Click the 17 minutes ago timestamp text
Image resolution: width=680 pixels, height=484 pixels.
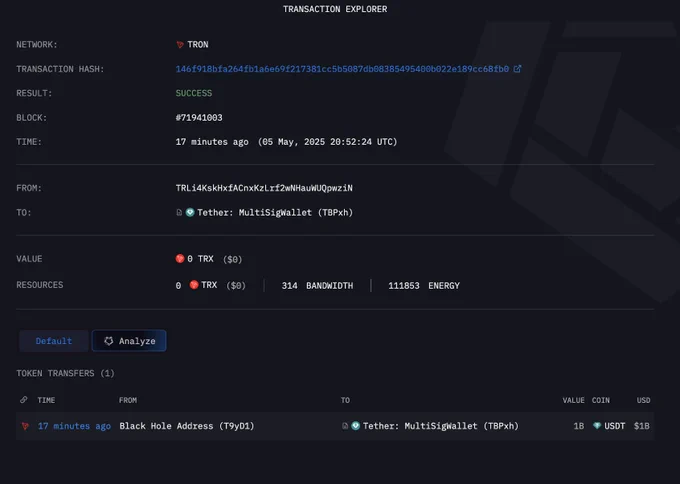pos(212,142)
